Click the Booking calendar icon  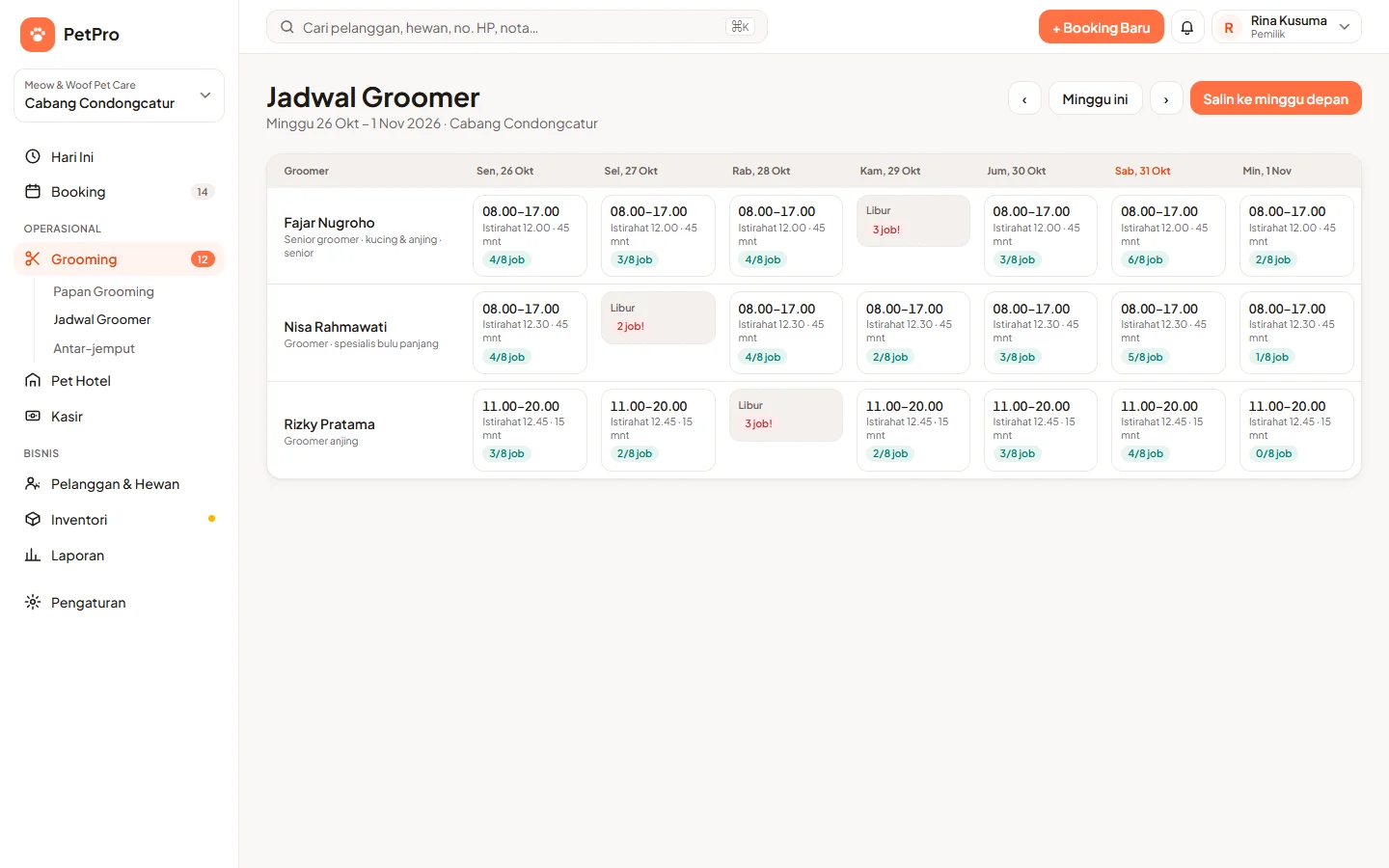pyautogui.click(x=33, y=192)
